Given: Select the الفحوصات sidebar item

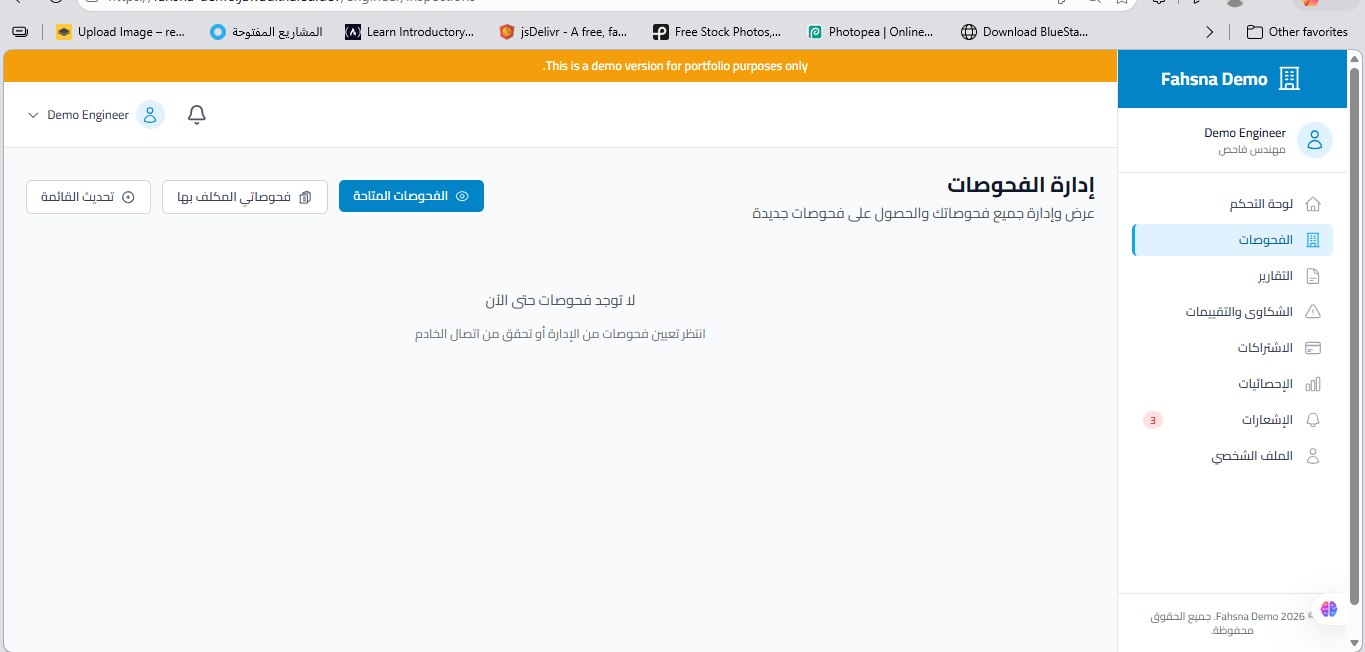Looking at the screenshot, I should tap(1232, 240).
